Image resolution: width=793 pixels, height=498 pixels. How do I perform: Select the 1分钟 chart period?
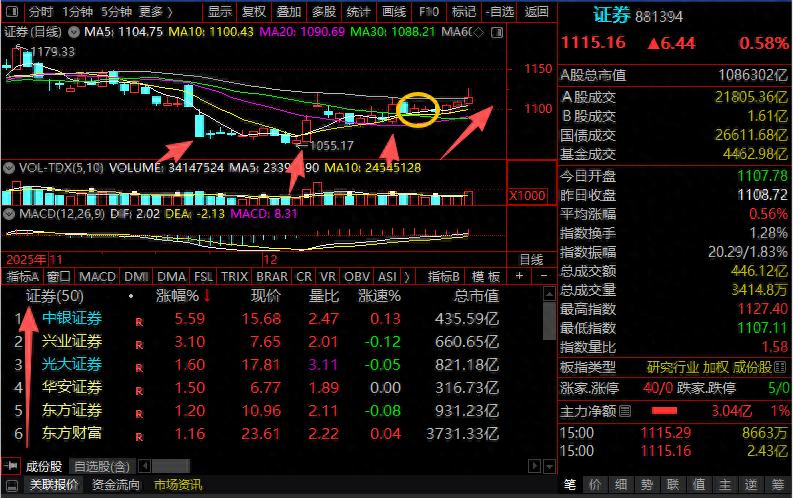pos(77,11)
